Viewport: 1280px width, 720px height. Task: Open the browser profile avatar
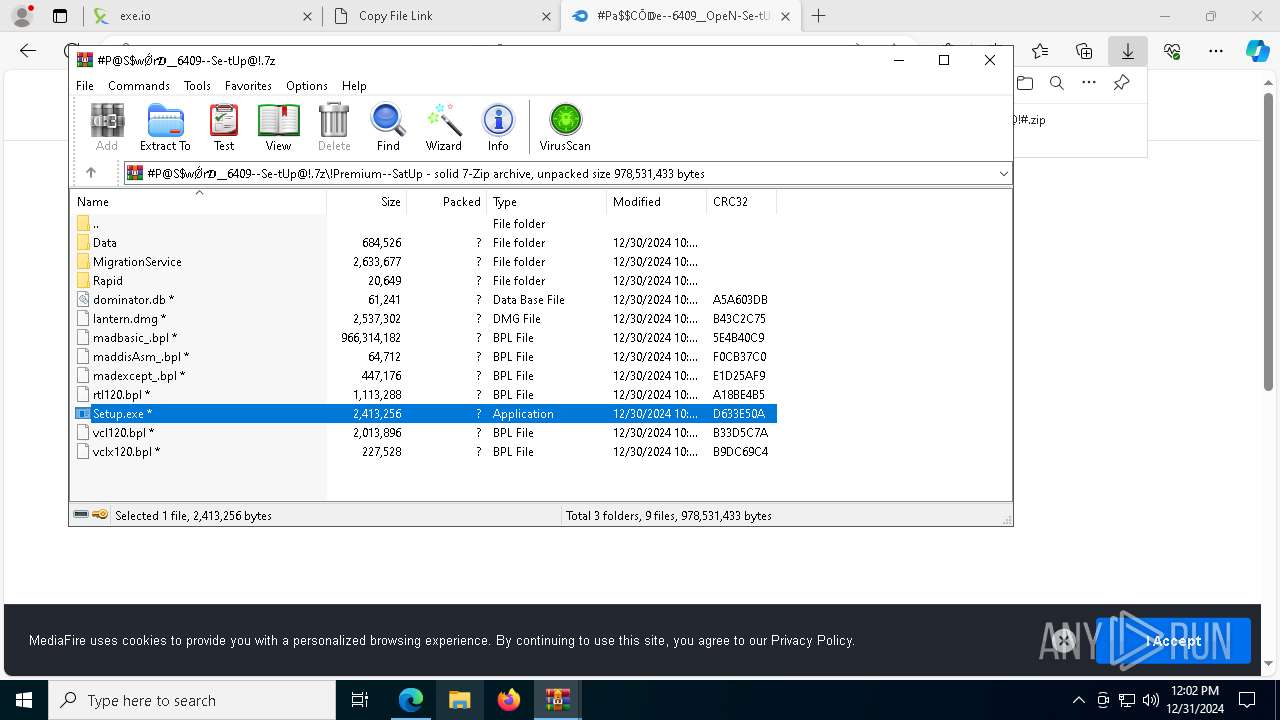coord(22,16)
